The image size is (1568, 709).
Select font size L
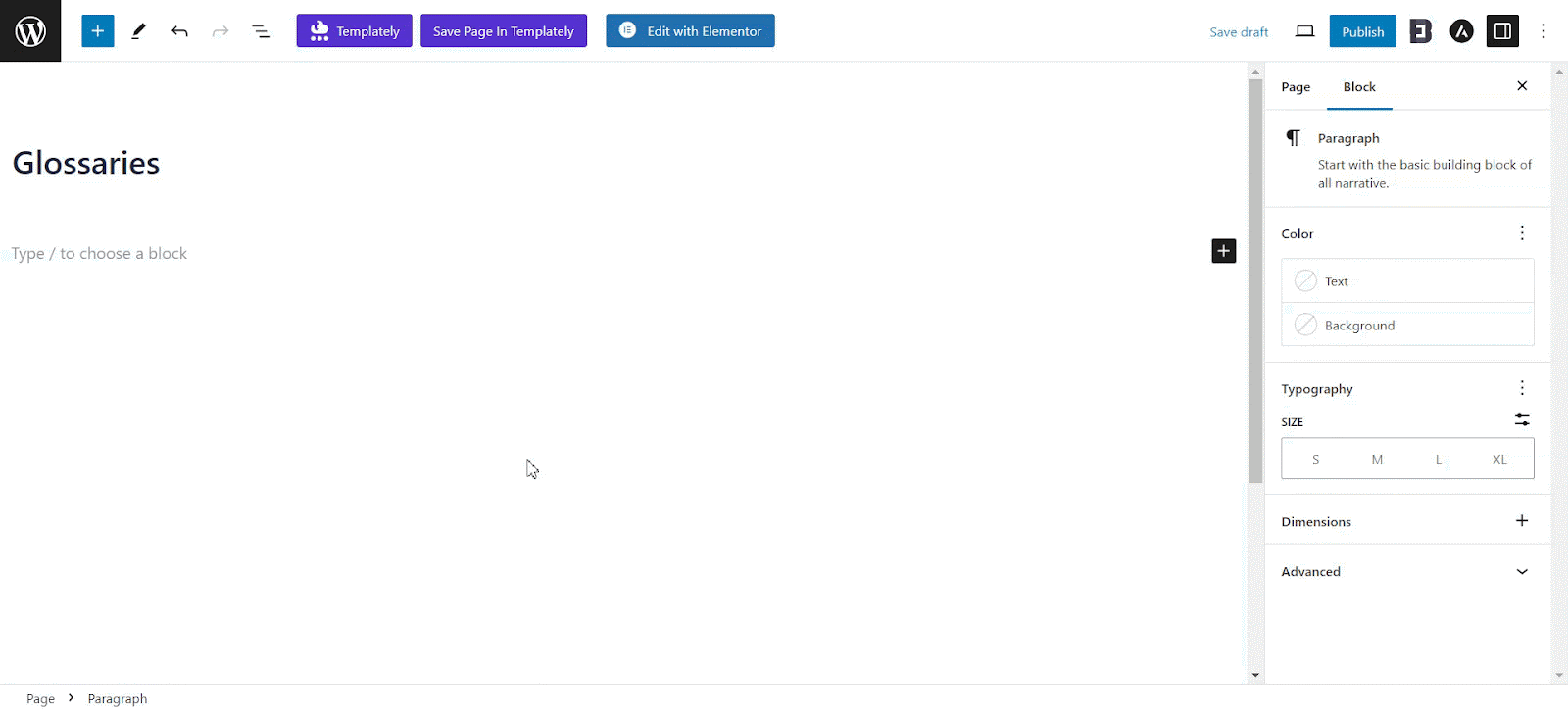pyautogui.click(x=1439, y=459)
